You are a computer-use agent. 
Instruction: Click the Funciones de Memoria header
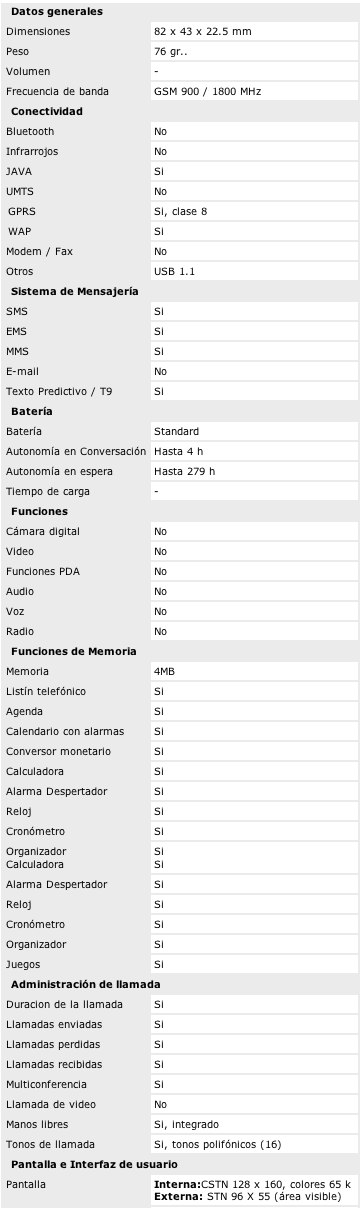coord(73,651)
